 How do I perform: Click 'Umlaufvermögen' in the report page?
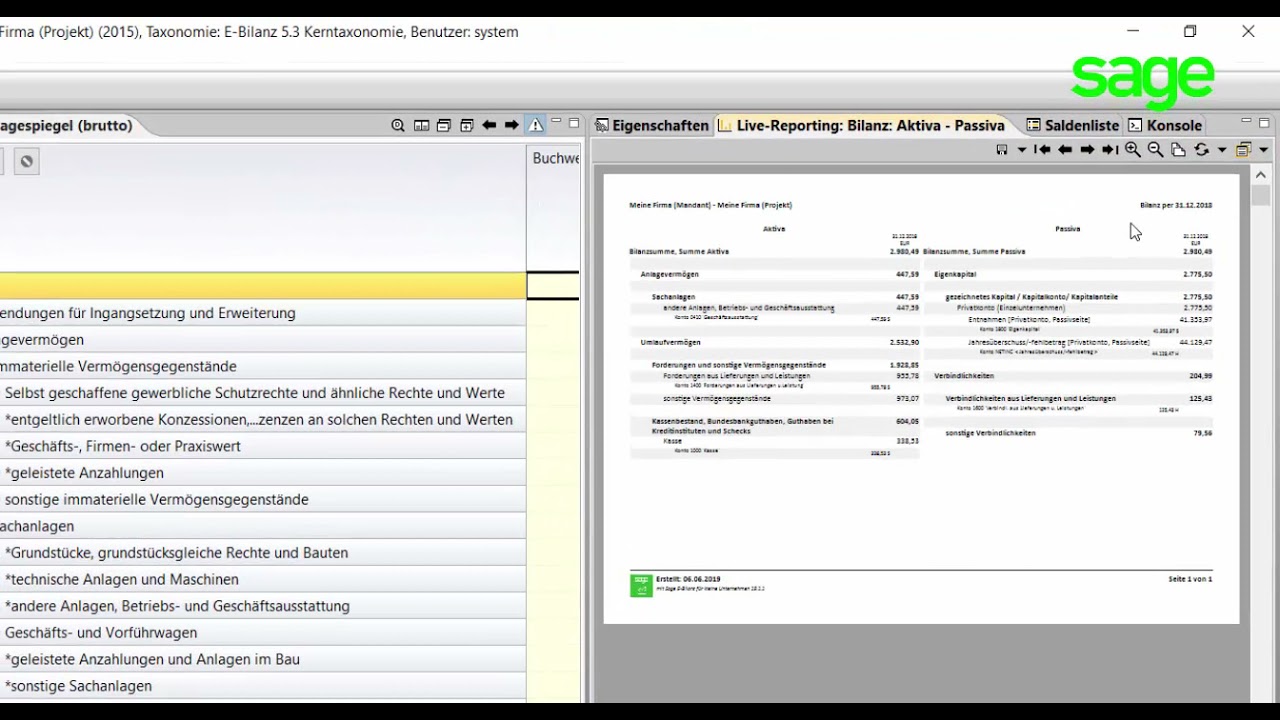(x=670, y=342)
